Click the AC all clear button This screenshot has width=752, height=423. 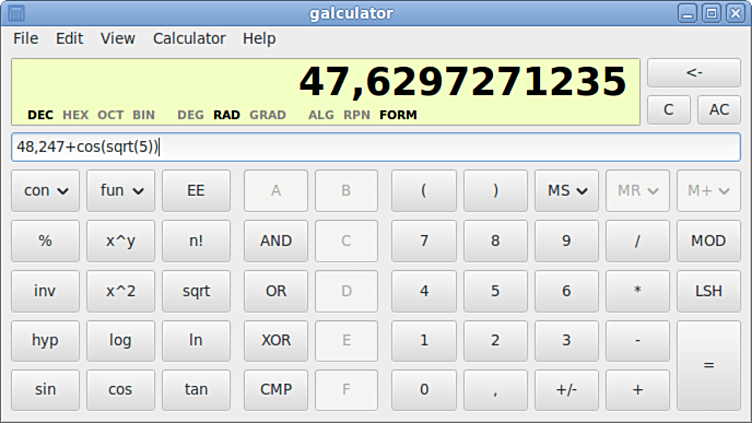click(719, 110)
